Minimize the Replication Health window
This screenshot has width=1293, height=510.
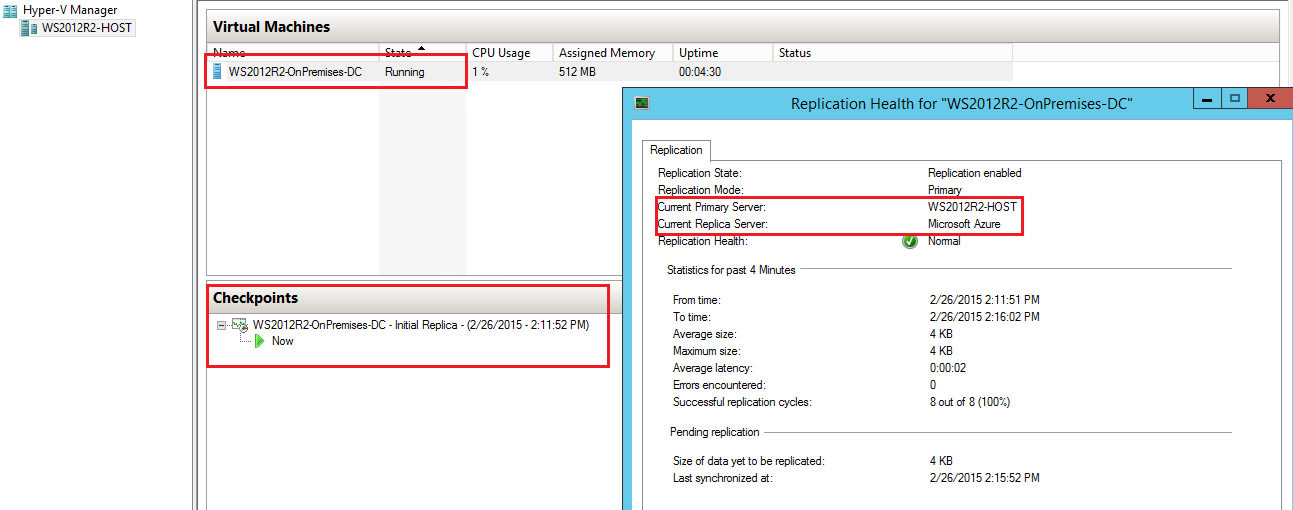[1208, 99]
